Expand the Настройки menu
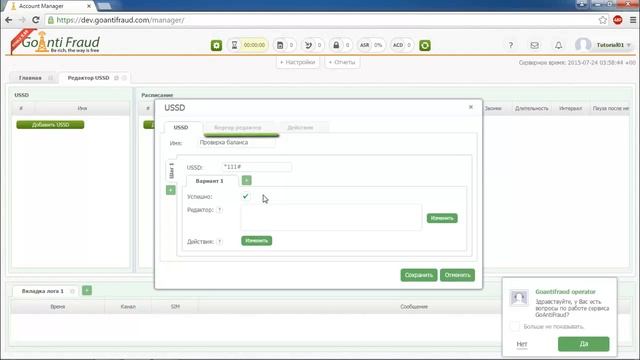The height and width of the screenshot is (360, 640). pos(298,62)
